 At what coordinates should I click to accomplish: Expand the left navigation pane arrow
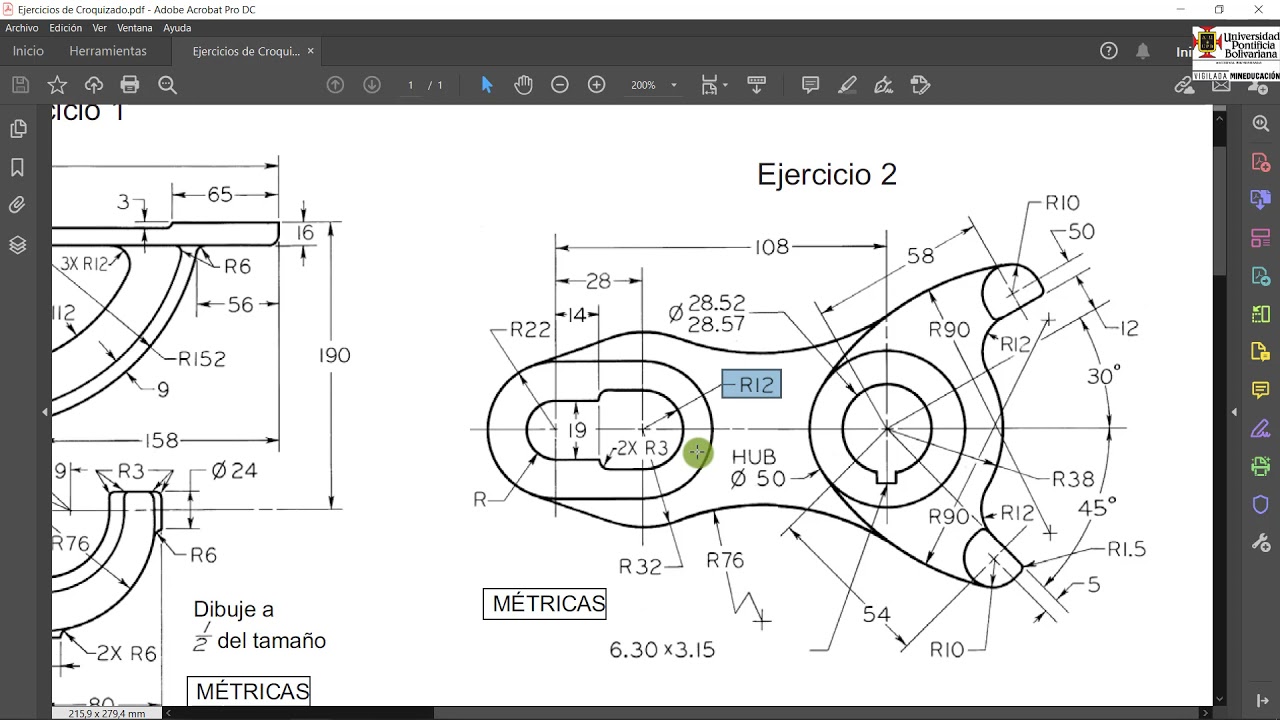[44, 412]
